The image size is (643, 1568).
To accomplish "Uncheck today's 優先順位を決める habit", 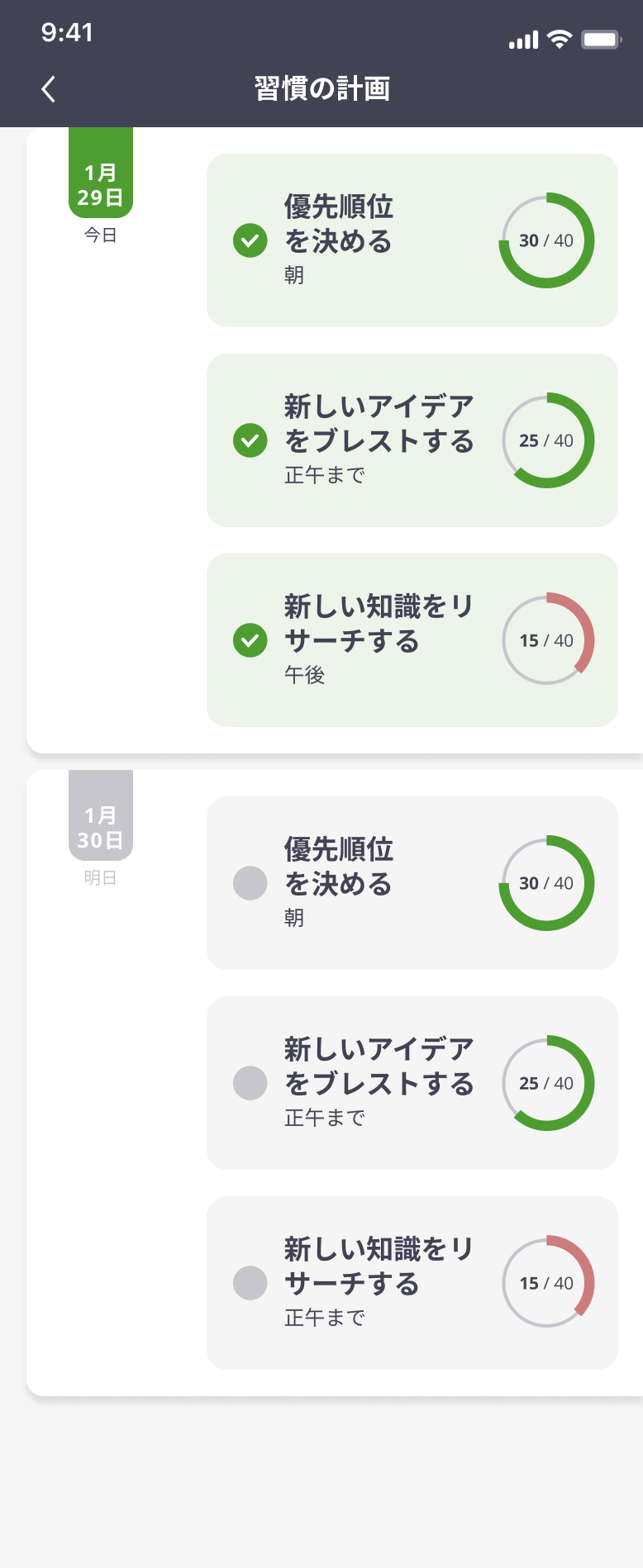I will [250, 240].
